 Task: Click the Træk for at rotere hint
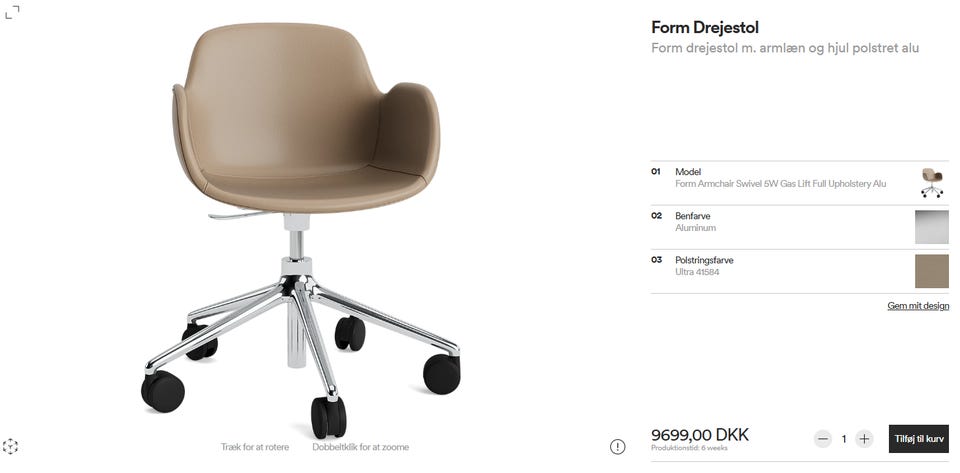pos(255,447)
